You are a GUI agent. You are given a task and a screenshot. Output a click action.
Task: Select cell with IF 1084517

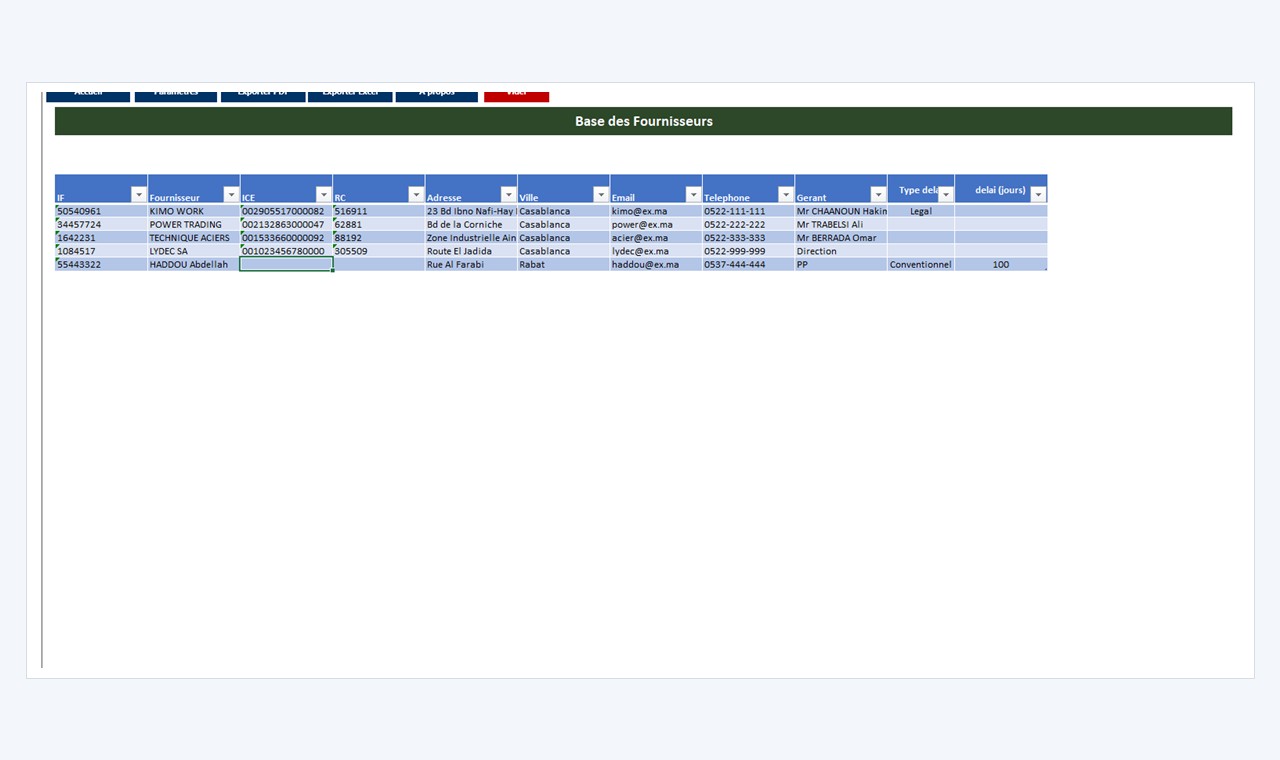pyautogui.click(x=101, y=251)
